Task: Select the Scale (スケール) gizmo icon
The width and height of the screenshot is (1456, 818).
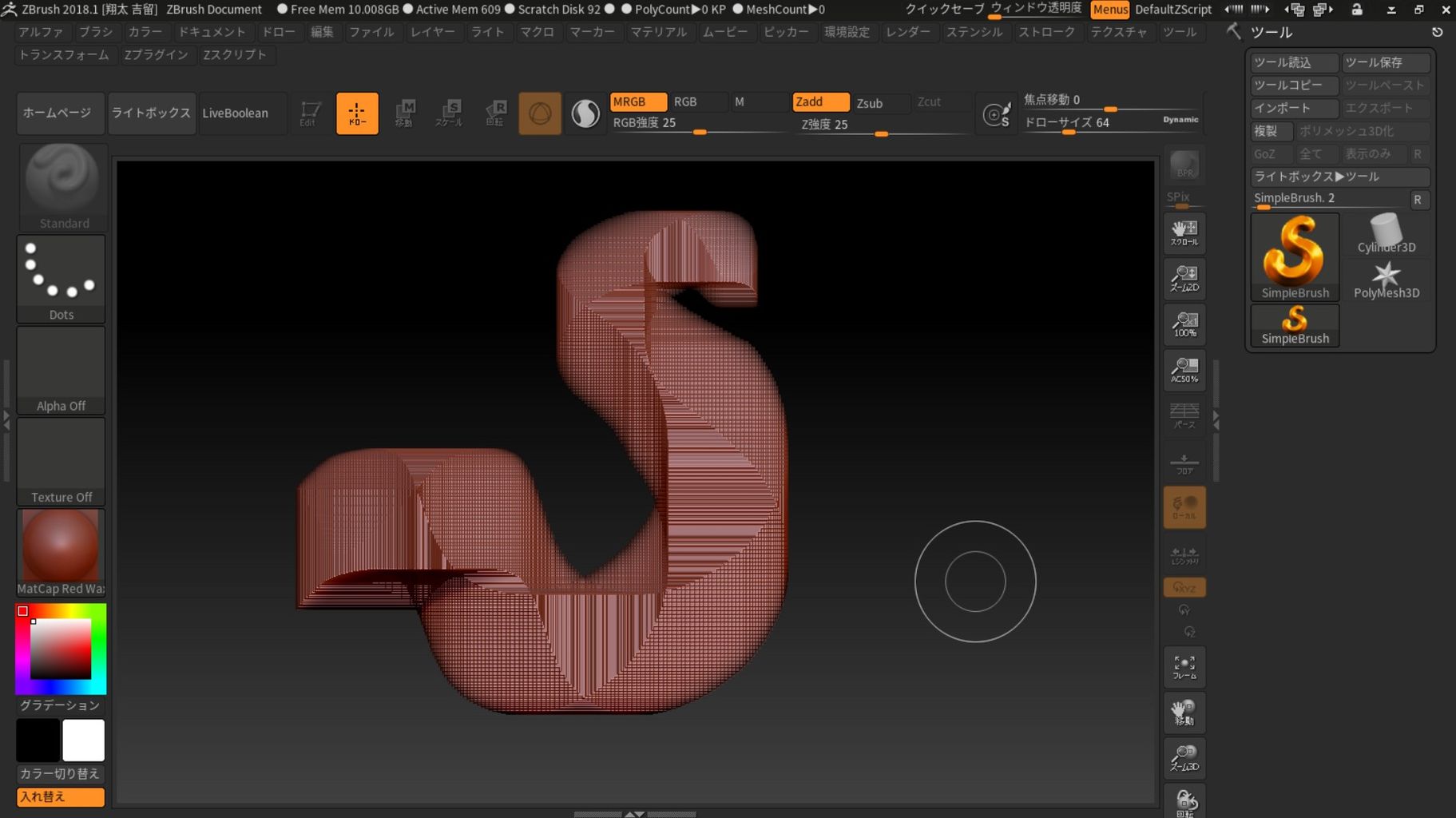Action: click(450, 113)
